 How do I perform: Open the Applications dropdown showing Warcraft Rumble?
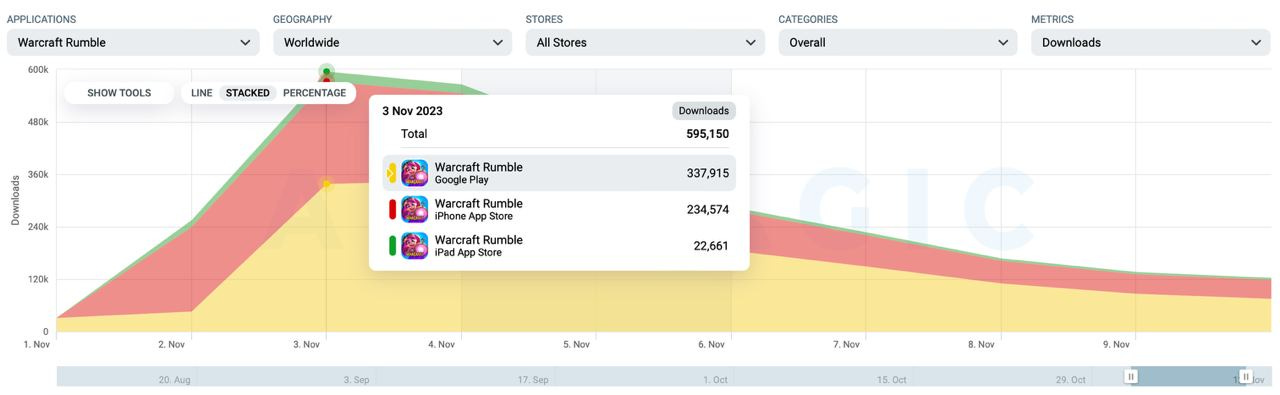pos(133,42)
